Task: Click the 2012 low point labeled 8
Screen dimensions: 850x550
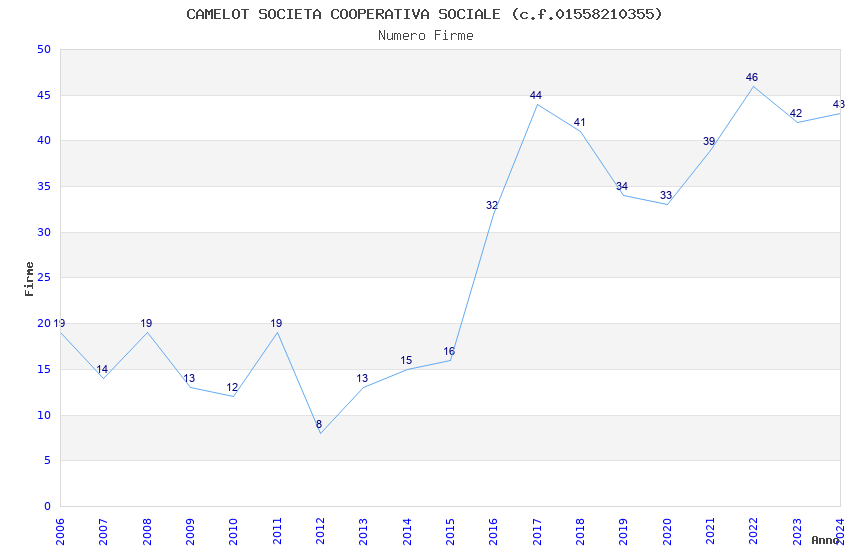Action: pyautogui.click(x=319, y=424)
